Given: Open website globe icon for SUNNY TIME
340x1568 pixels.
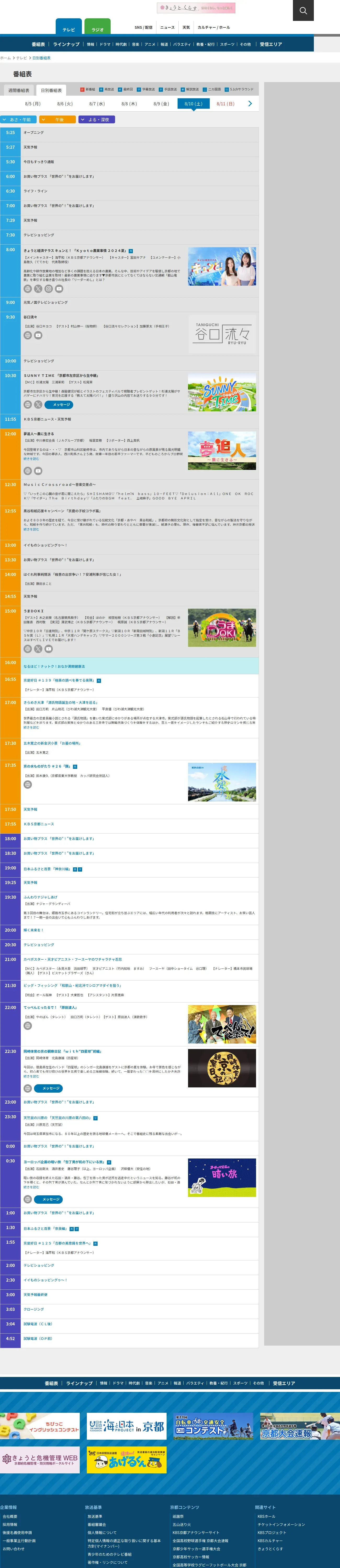Looking at the screenshot, I should pyautogui.click(x=27, y=405).
